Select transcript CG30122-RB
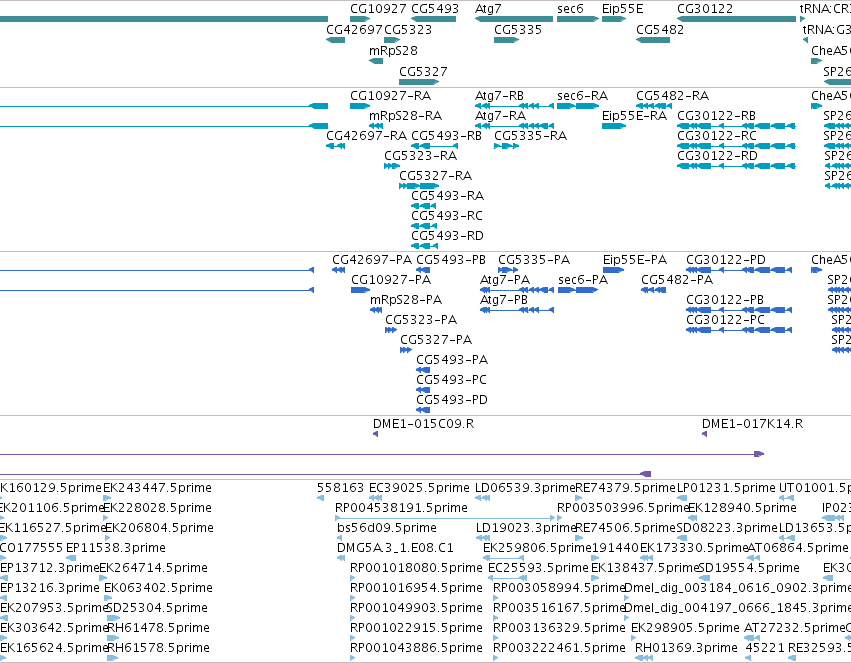 pyautogui.click(x=736, y=126)
